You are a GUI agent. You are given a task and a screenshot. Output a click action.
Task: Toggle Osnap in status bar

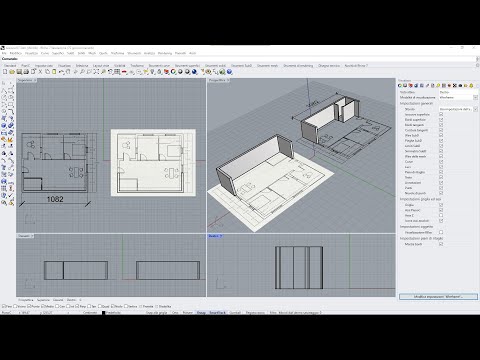click(x=201, y=313)
